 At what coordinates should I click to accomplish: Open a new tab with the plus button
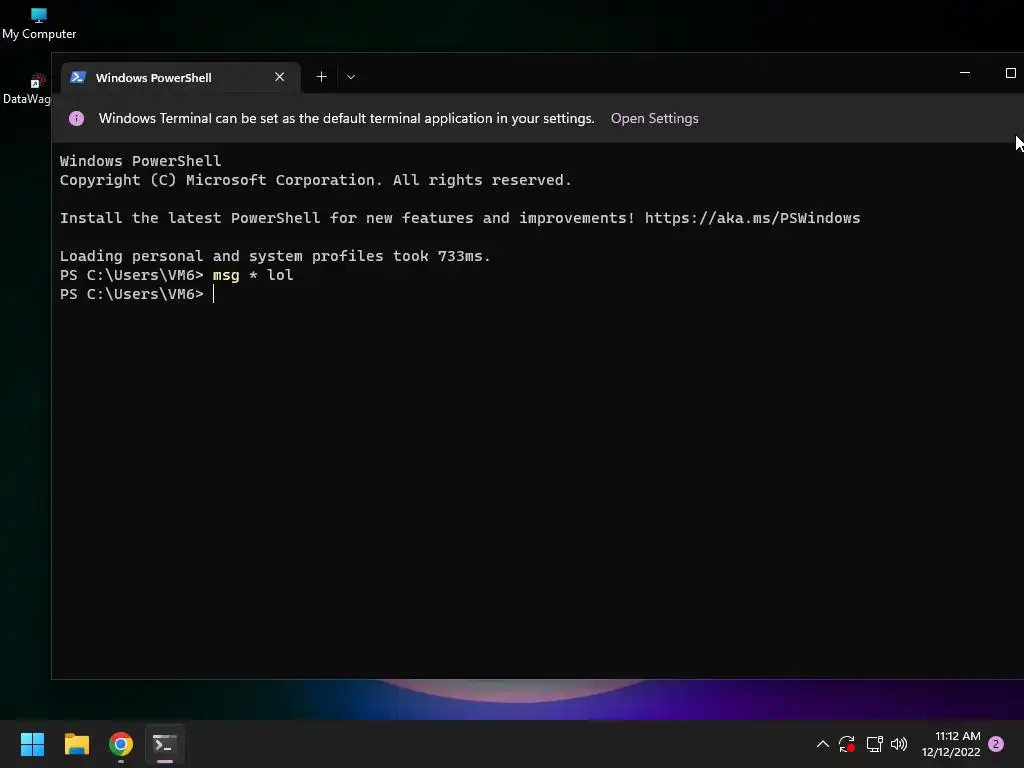point(321,77)
